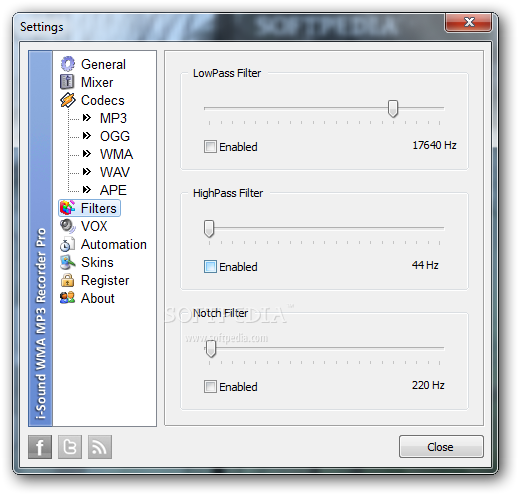Select the APE codec entry

pos(113,190)
